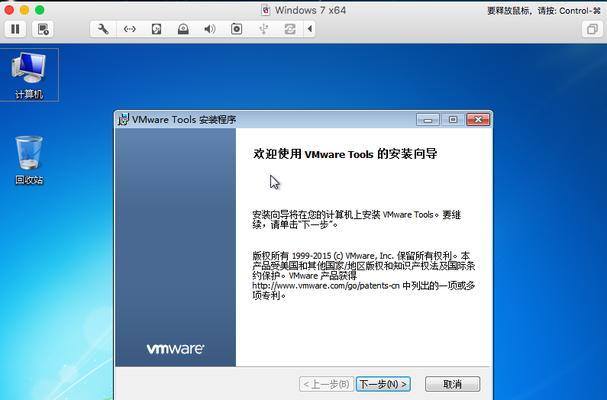
Task: Click the network adapter arrows icon
Action: coord(130,29)
